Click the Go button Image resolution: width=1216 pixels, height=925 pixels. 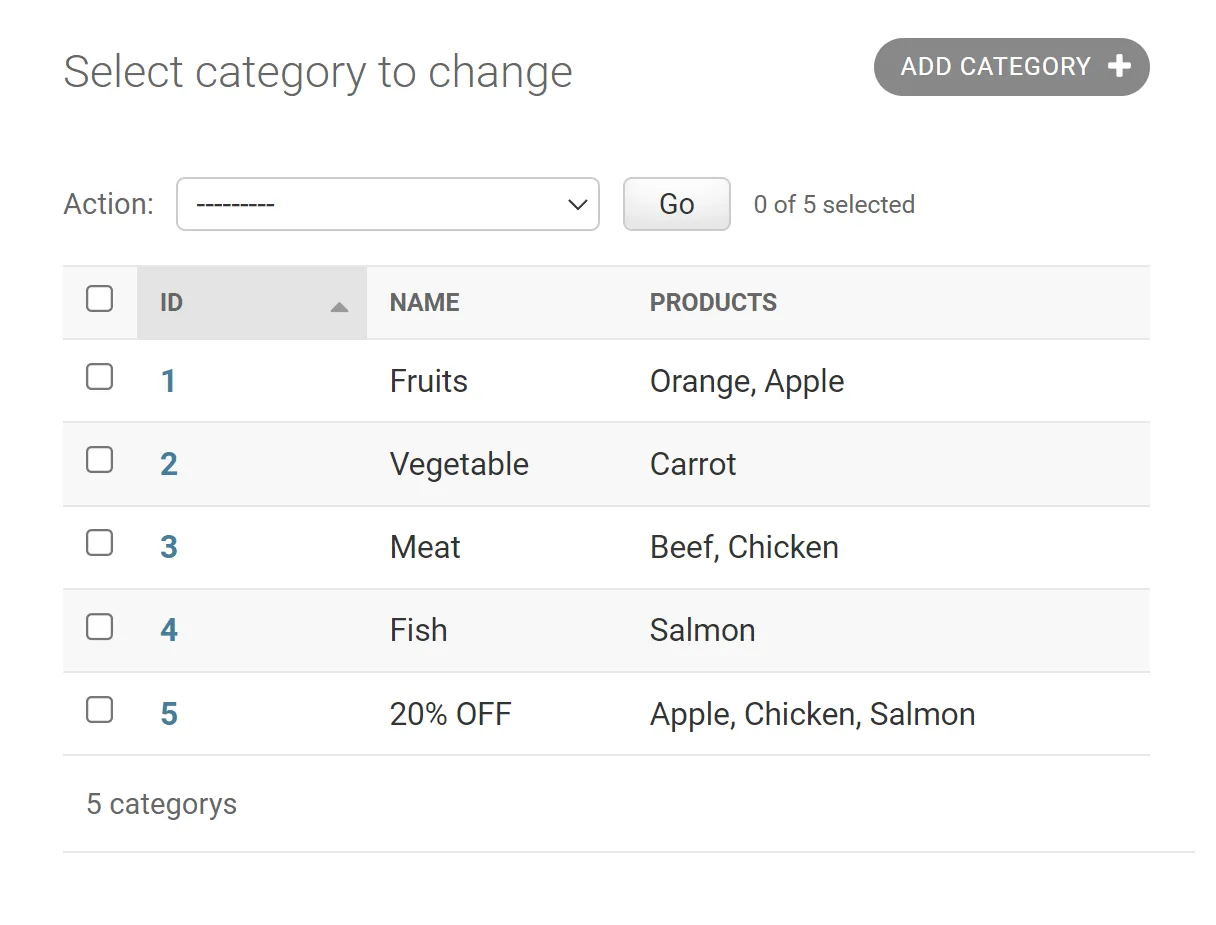pos(676,204)
